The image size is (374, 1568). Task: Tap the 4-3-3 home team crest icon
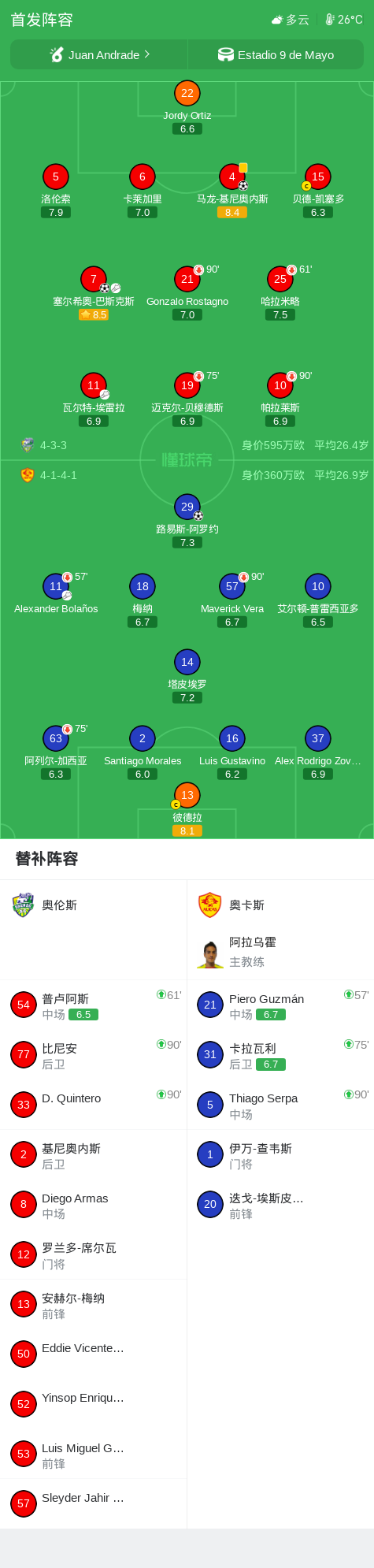[x=28, y=445]
